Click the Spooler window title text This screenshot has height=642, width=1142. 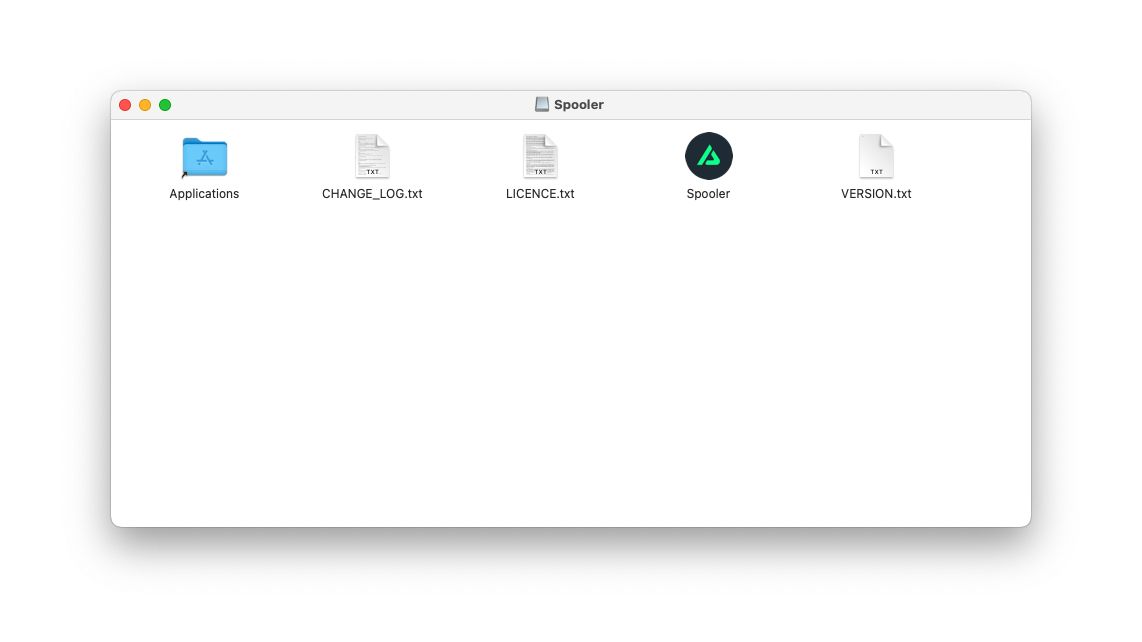[579, 104]
